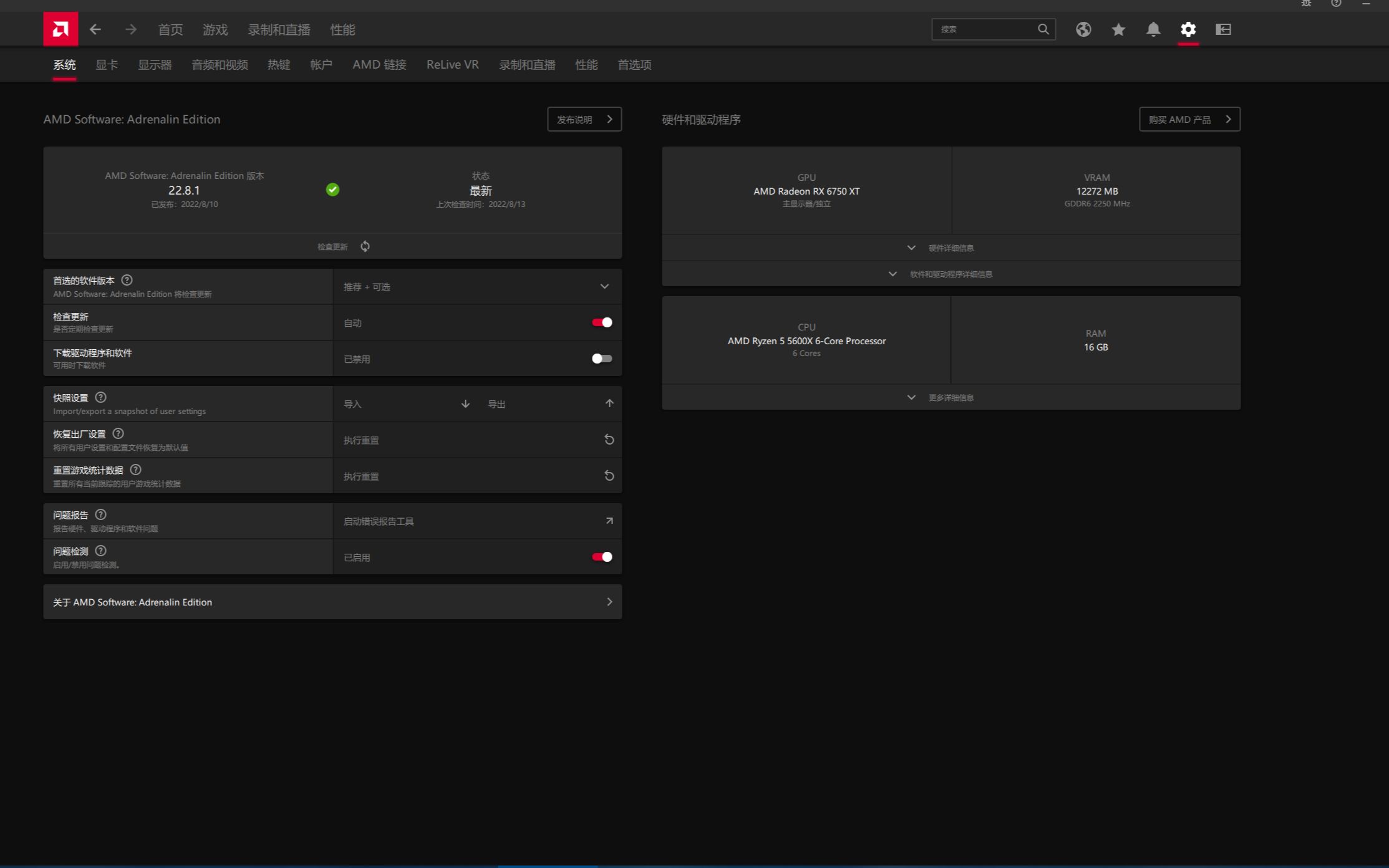The image size is (1389, 868).
Task: Click the help icon beside 首选的软件版本
Action: point(127,280)
